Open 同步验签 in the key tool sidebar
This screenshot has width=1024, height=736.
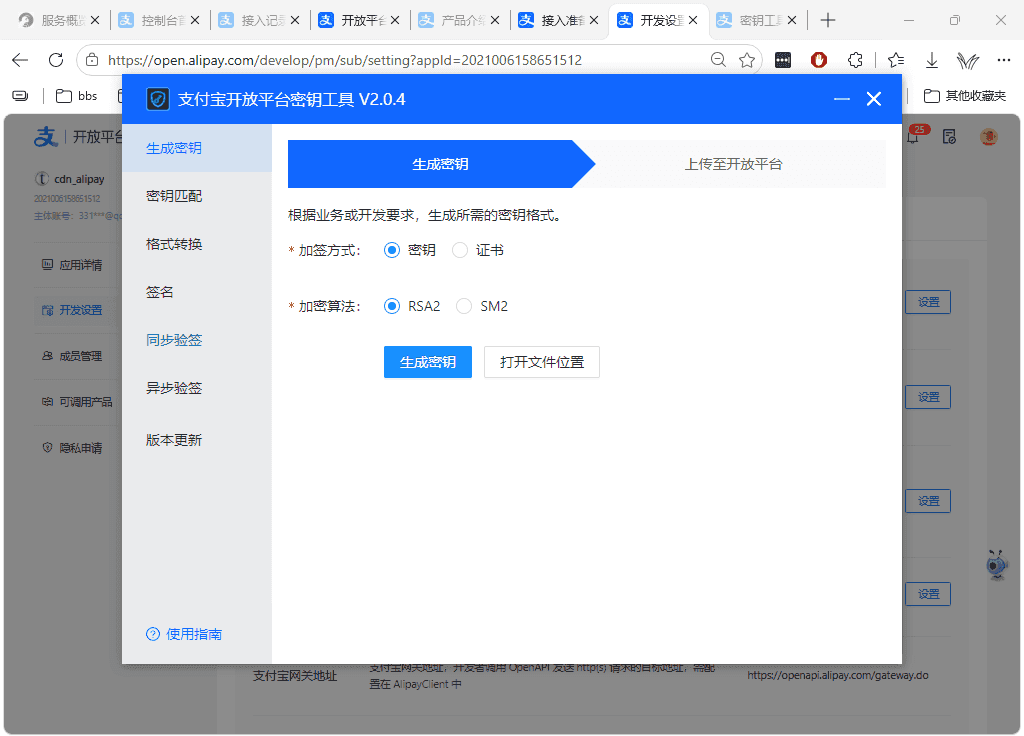click(197, 340)
